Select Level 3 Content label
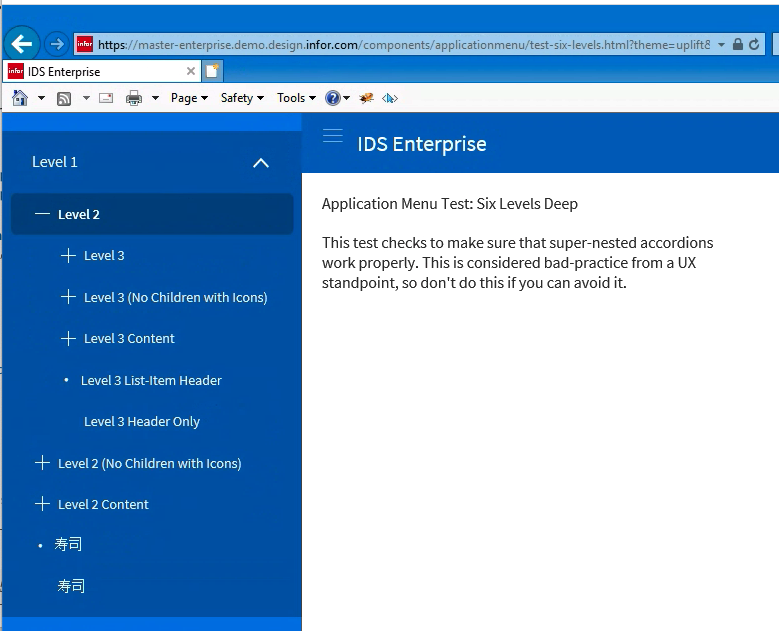 (x=129, y=338)
